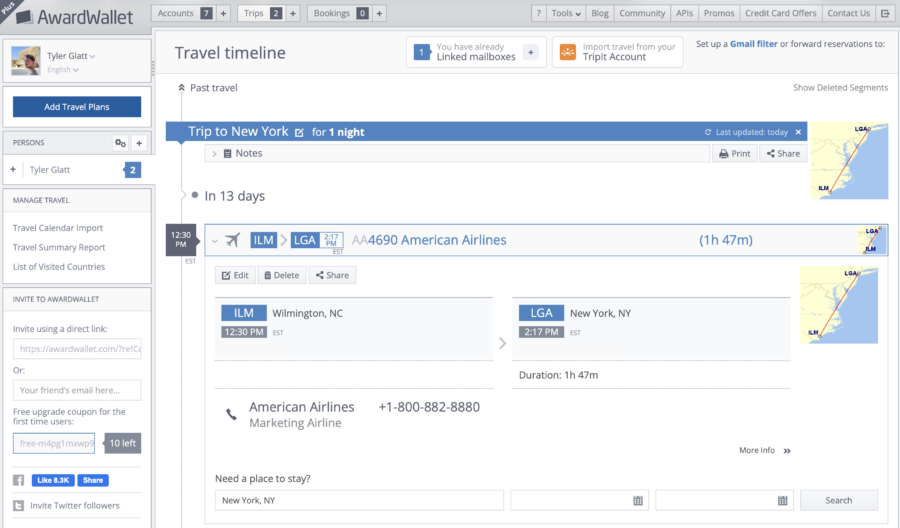Click the hotel Search button
The width and height of the screenshot is (900, 528).
[x=839, y=500]
